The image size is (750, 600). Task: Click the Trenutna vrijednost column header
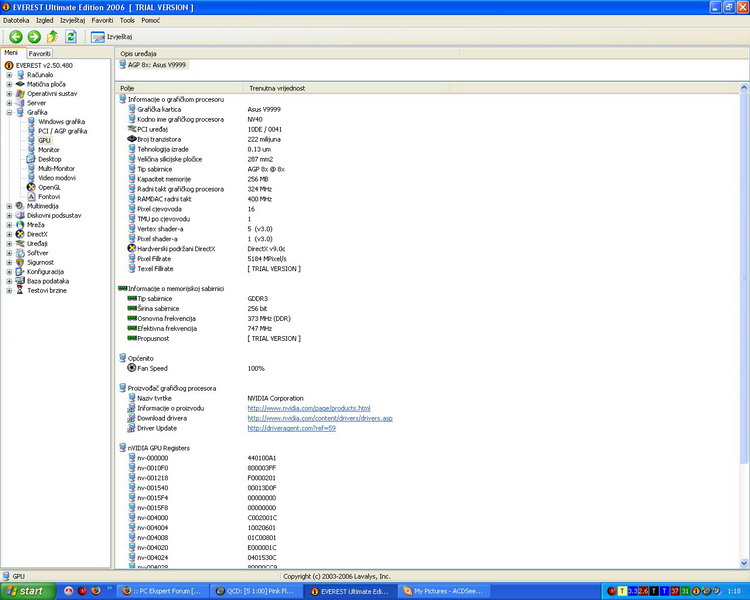coord(275,88)
